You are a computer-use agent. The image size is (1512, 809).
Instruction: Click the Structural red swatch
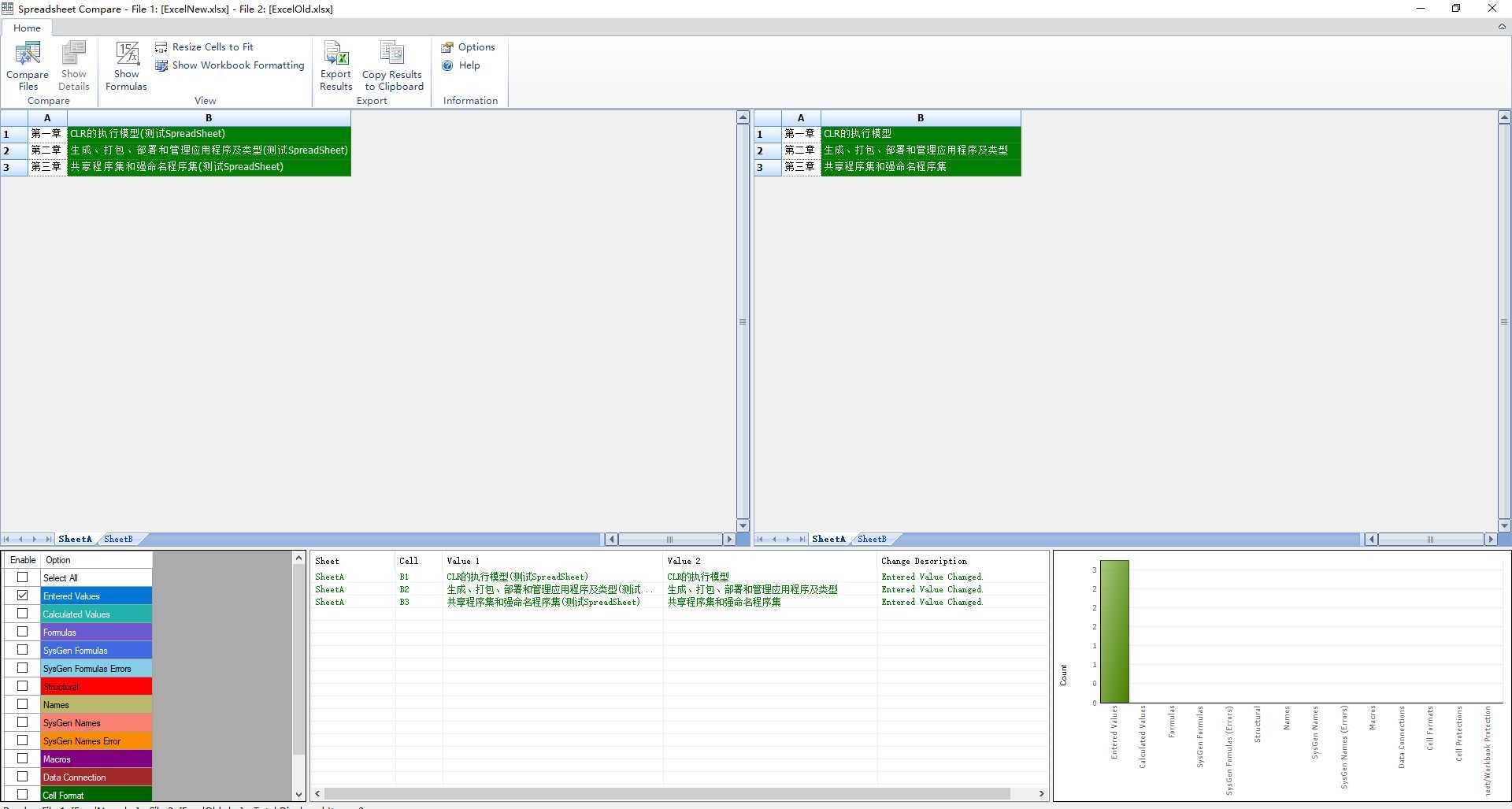click(96, 687)
